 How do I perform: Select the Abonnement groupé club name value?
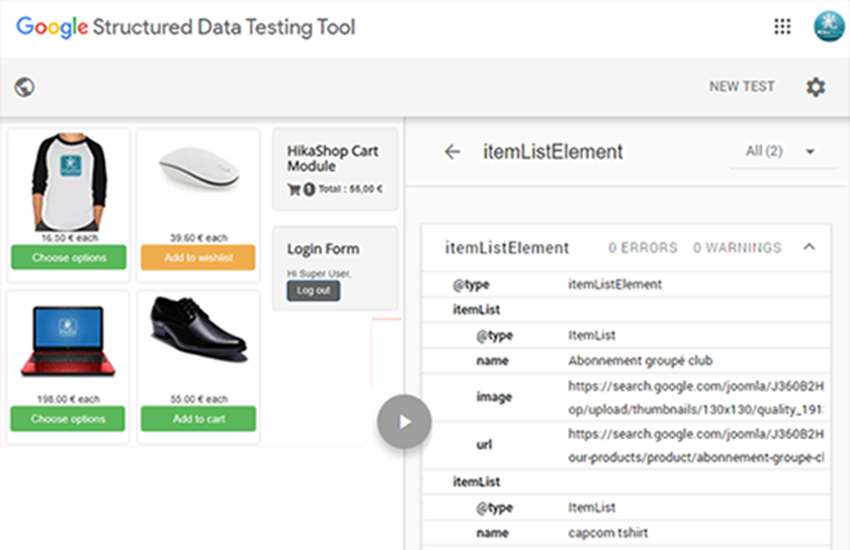[640, 360]
